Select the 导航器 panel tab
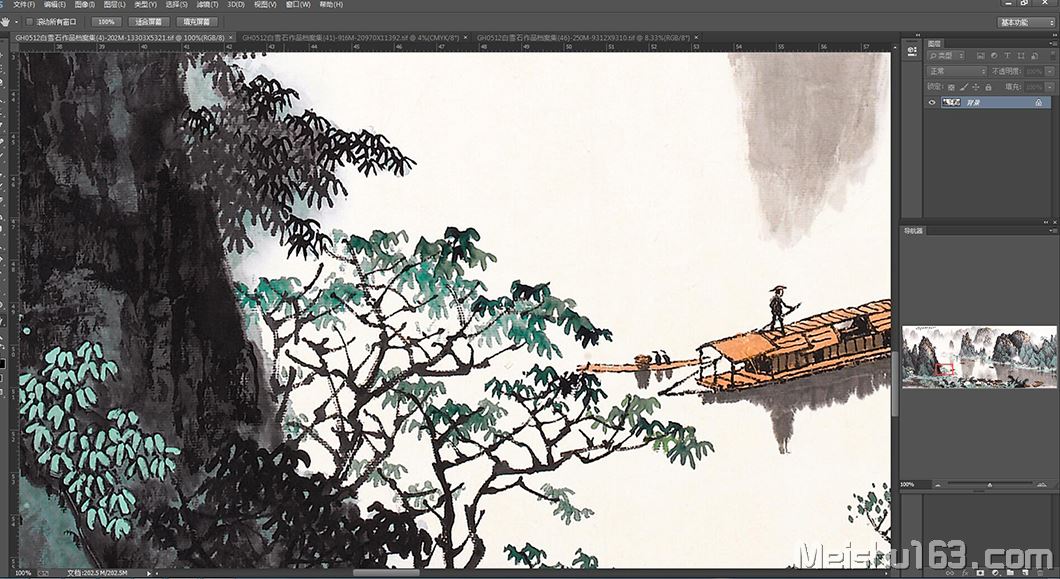Image resolution: width=1060 pixels, height=579 pixels. 913,231
